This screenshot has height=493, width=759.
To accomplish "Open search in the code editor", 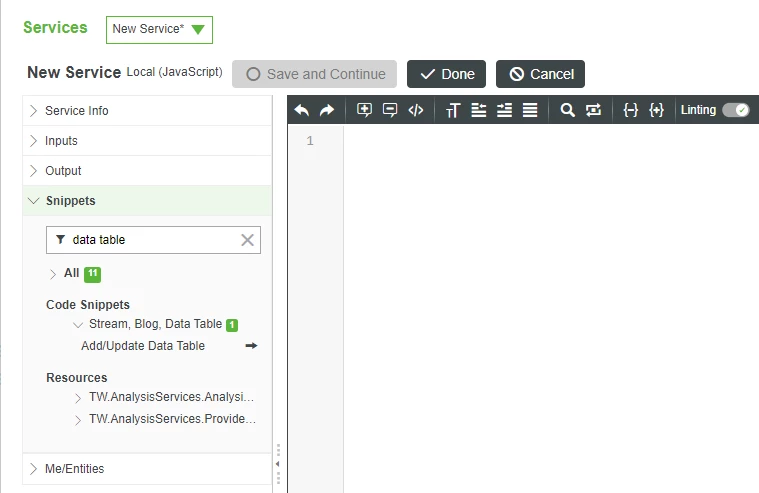I will (x=567, y=110).
